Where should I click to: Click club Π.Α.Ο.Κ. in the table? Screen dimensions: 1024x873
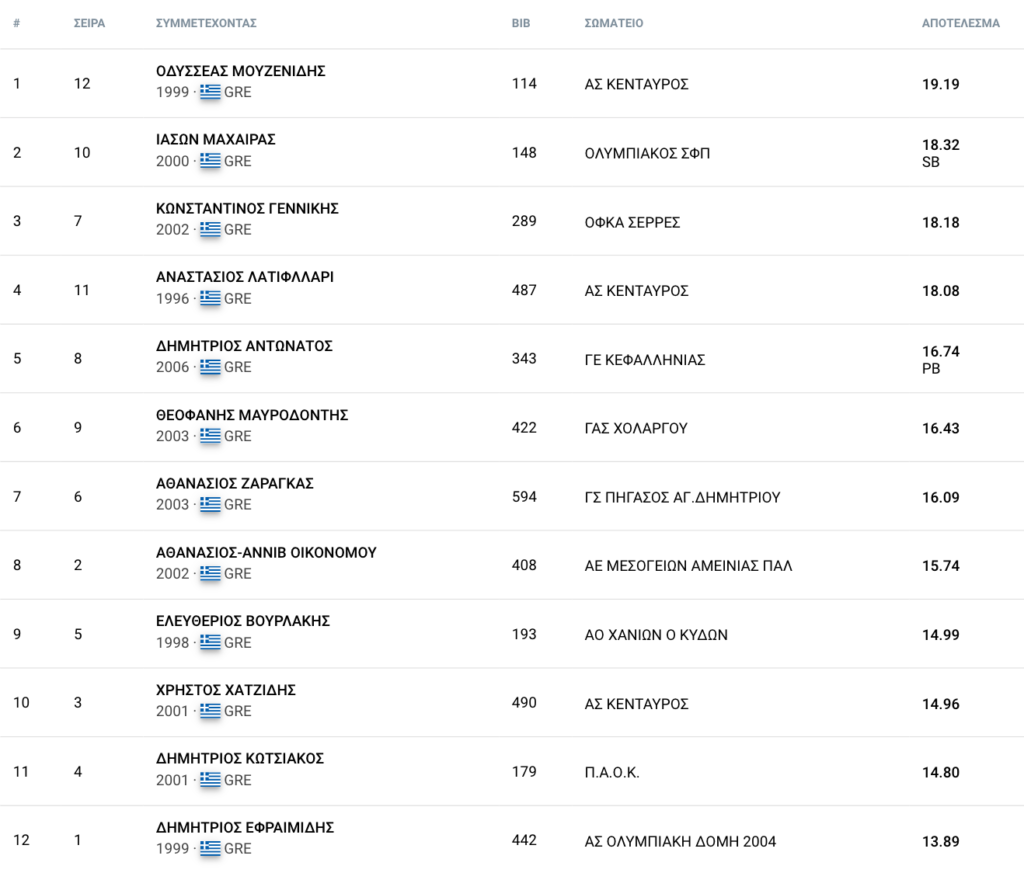click(611, 772)
